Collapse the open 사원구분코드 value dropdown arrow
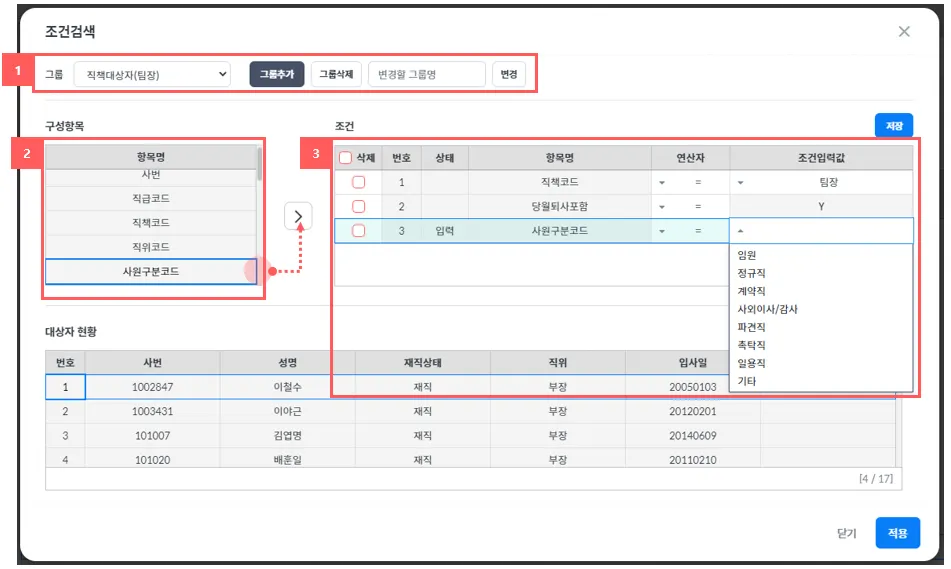The height and width of the screenshot is (569, 951). click(x=740, y=231)
